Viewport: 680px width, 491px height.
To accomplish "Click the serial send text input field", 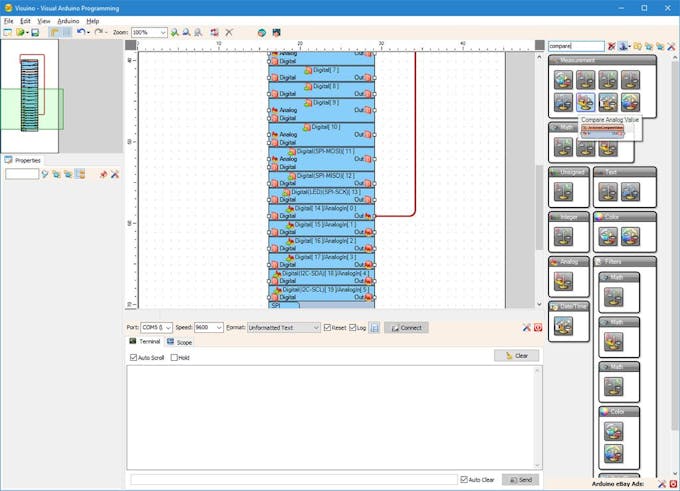I will [294, 479].
